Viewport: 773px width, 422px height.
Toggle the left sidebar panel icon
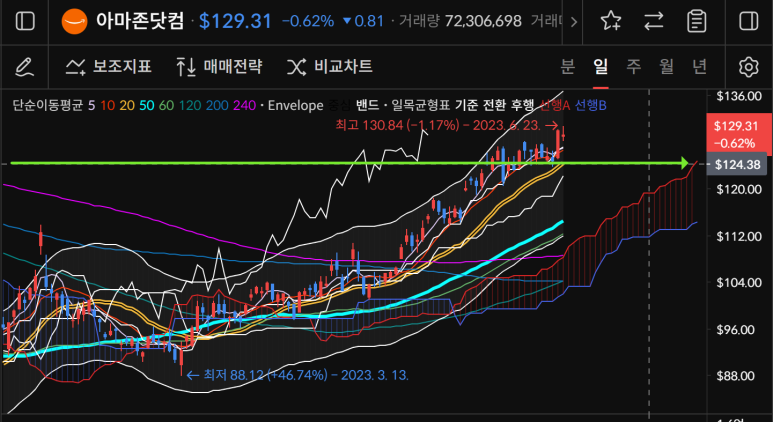[25, 21]
